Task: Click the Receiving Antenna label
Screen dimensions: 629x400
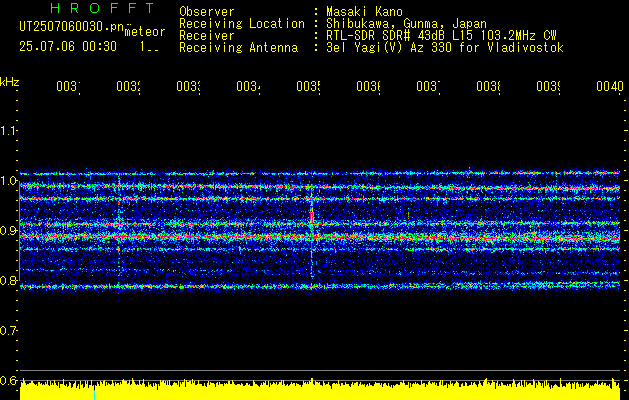Action: 239,48
